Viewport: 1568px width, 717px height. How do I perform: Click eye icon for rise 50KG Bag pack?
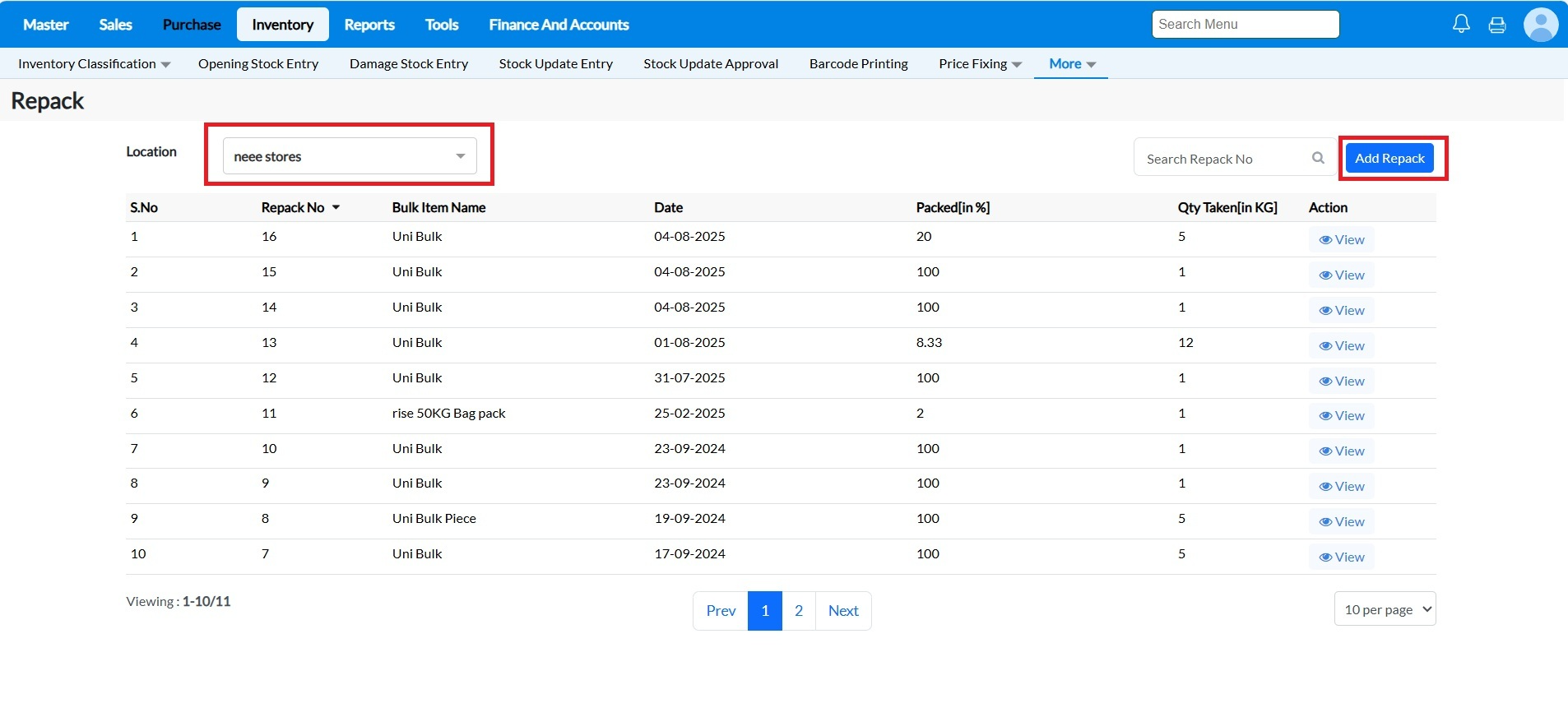pos(1325,416)
